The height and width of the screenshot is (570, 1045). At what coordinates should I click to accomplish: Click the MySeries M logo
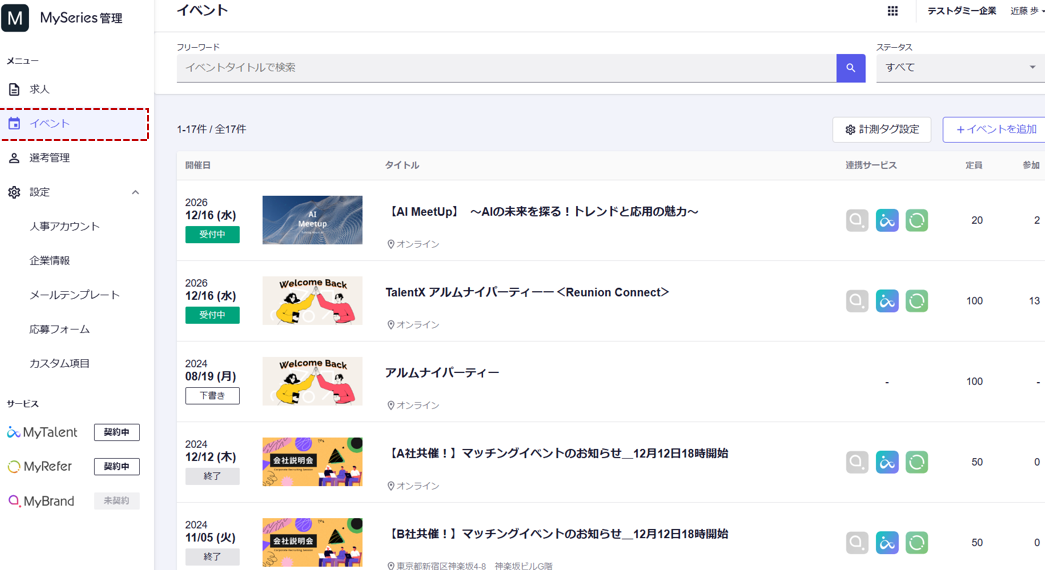(15, 18)
